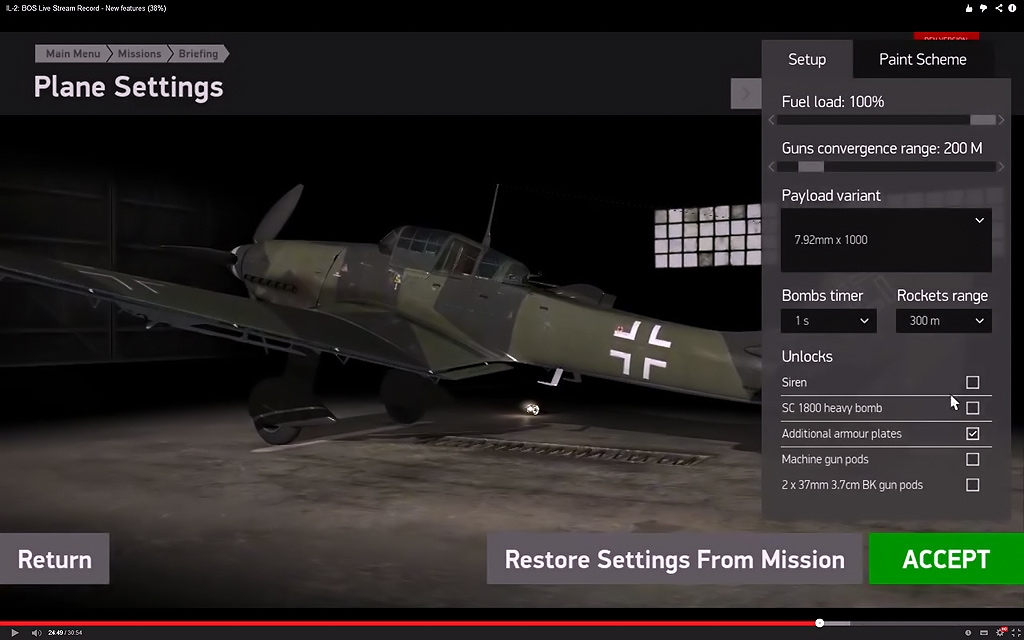This screenshot has height=640, width=1024.
Task: Decrease guns convergence range with left arrow
Action: coord(772,167)
